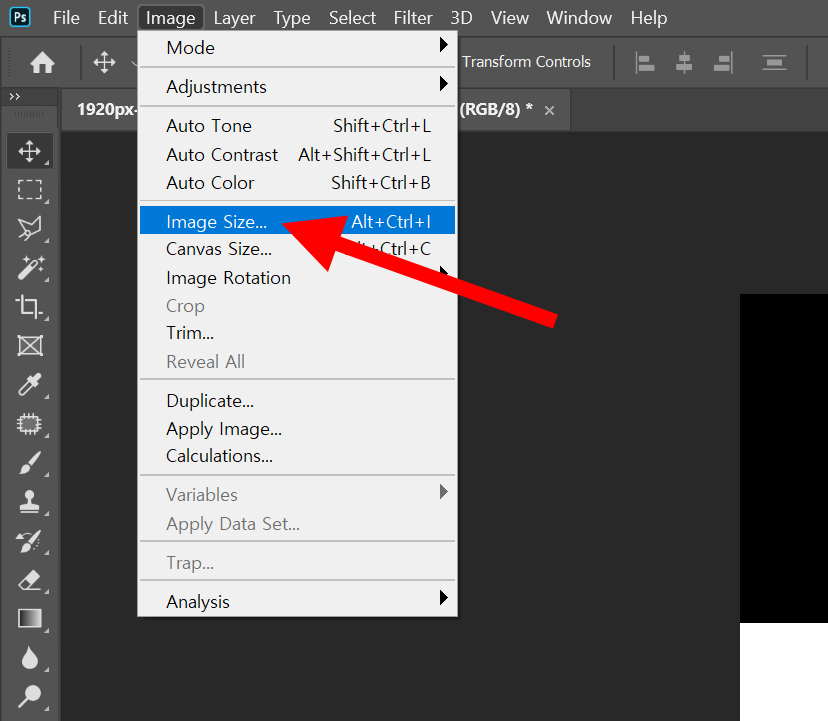Viewport: 828px width, 721px height.
Task: Choose Trim... from Image menu
Action: pyautogui.click(x=297, y=333)
